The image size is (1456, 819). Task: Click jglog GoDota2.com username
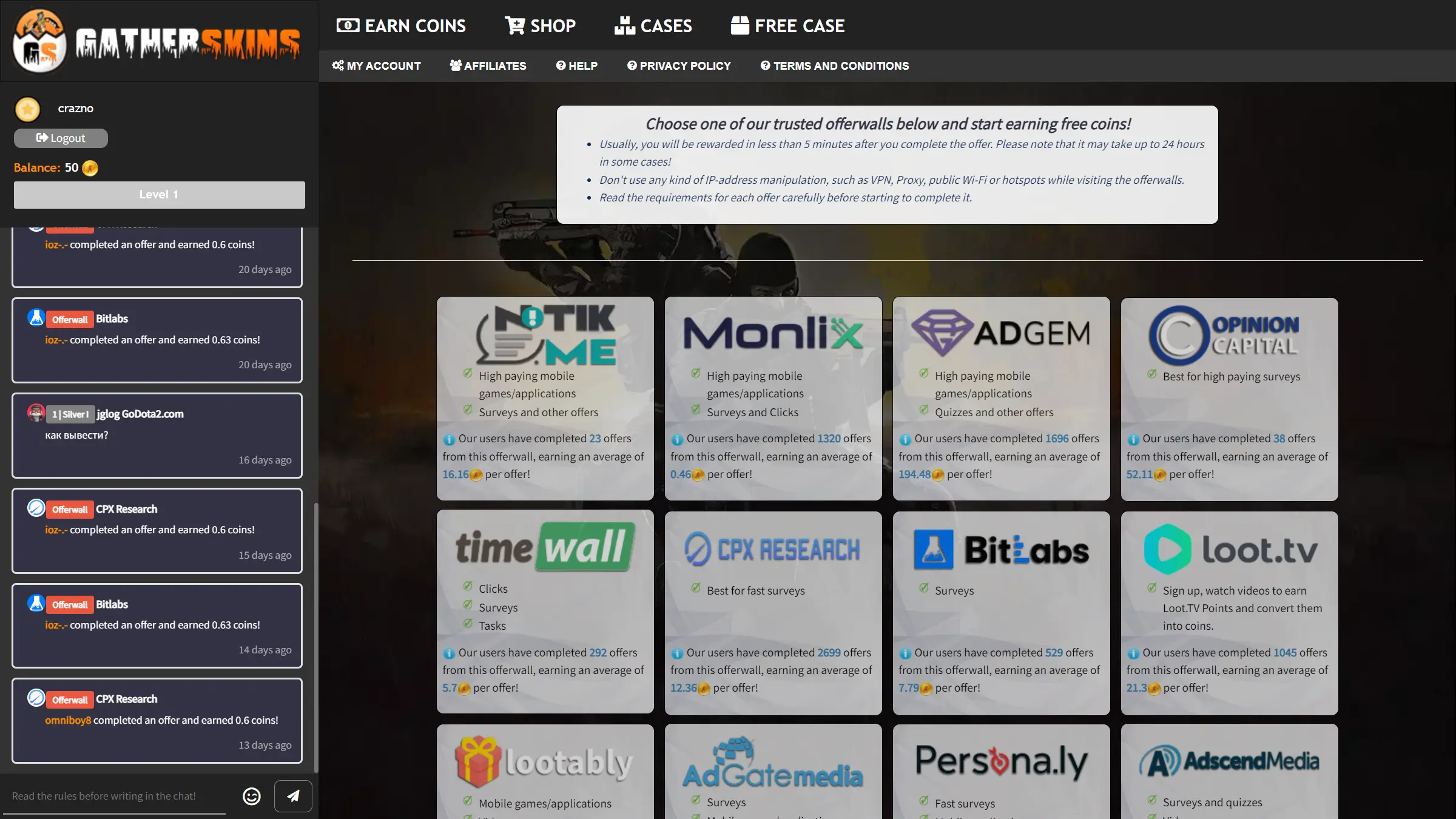tap(140, 414)
